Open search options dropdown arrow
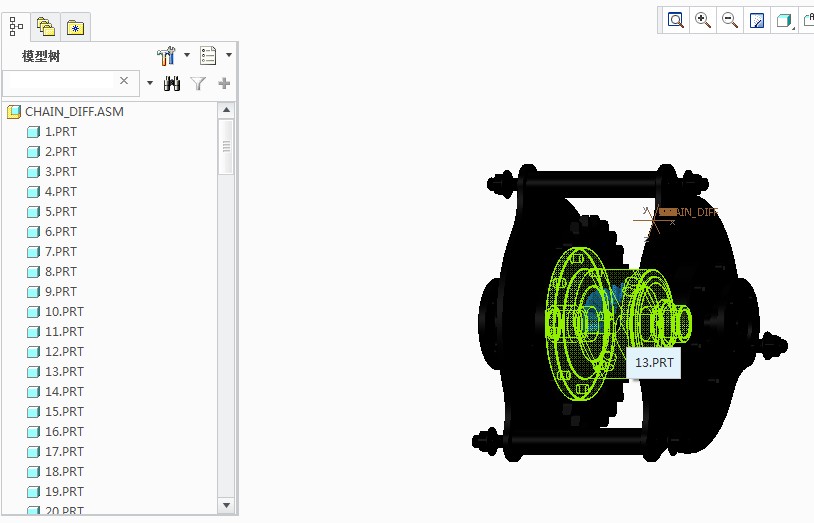The image size is (814, 523). (150, 83)
